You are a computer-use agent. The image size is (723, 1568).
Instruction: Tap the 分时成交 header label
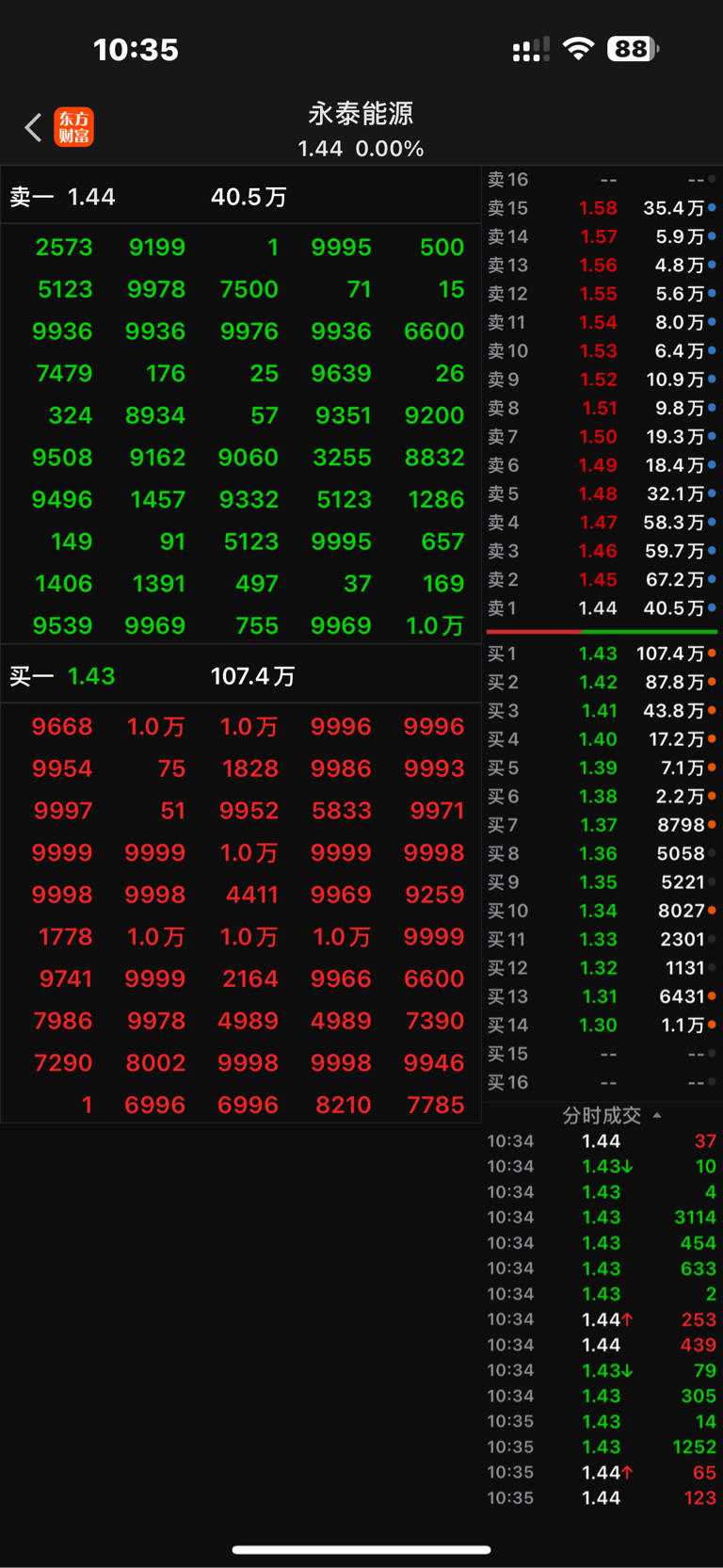coord(602,1115)
